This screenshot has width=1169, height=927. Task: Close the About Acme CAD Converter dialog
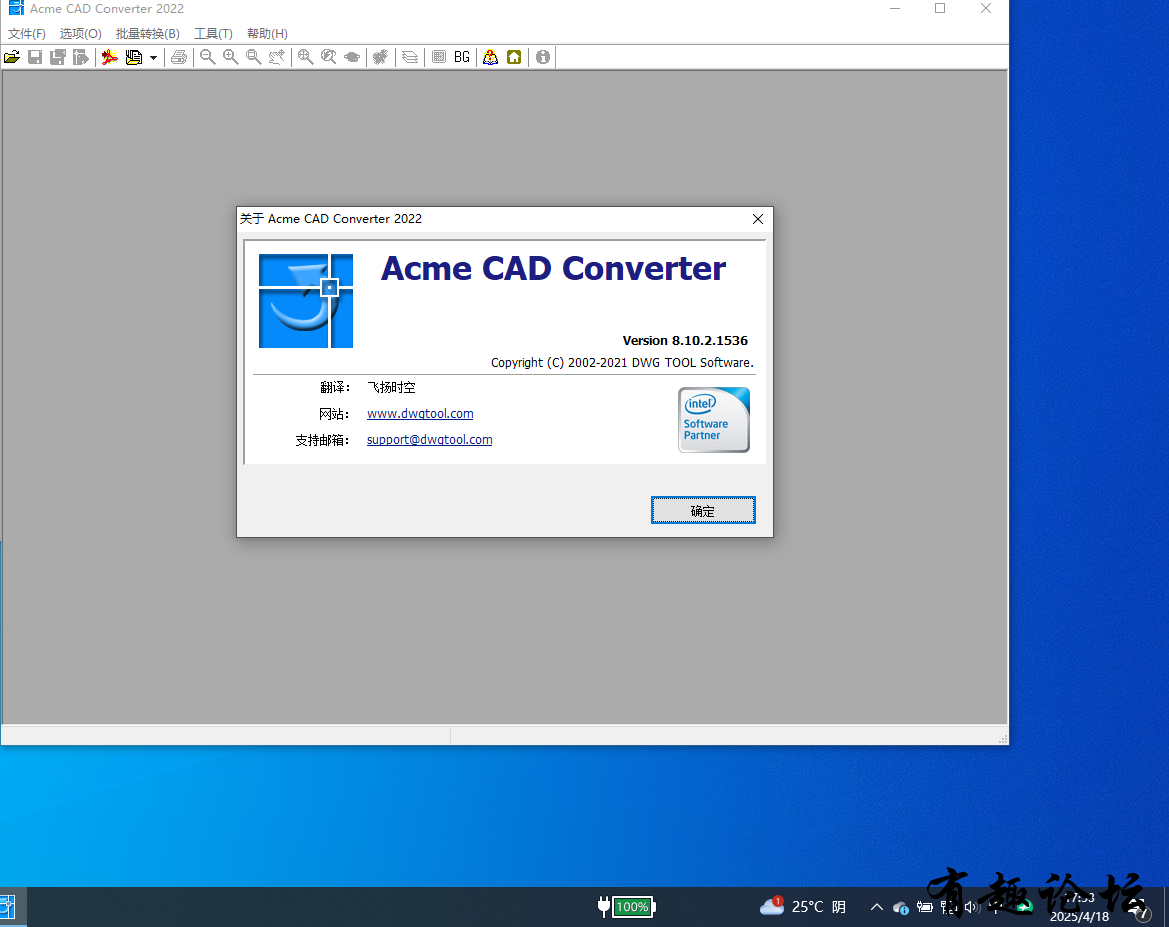click(757, 219)
